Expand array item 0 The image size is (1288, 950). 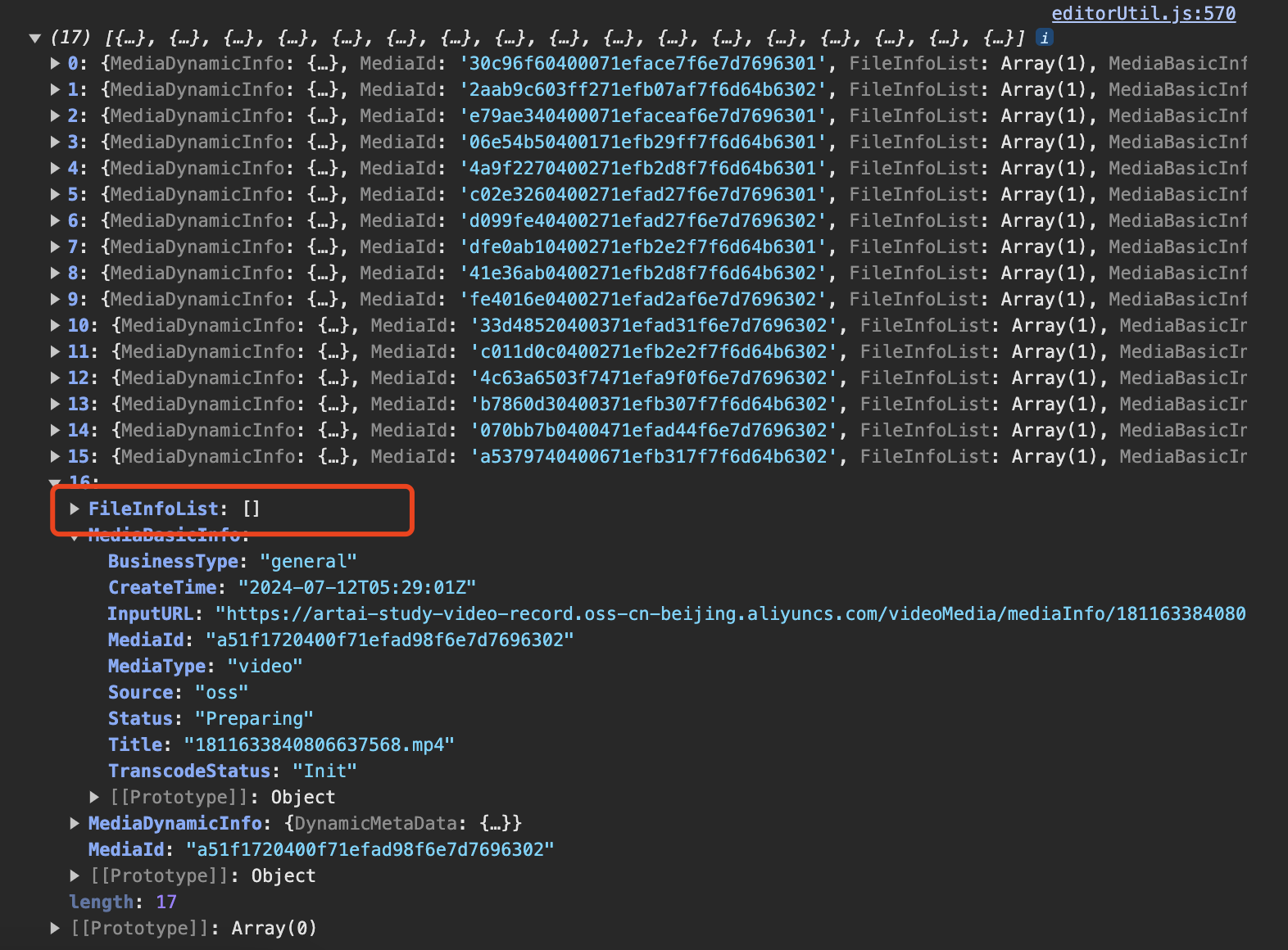coord(55,63)
